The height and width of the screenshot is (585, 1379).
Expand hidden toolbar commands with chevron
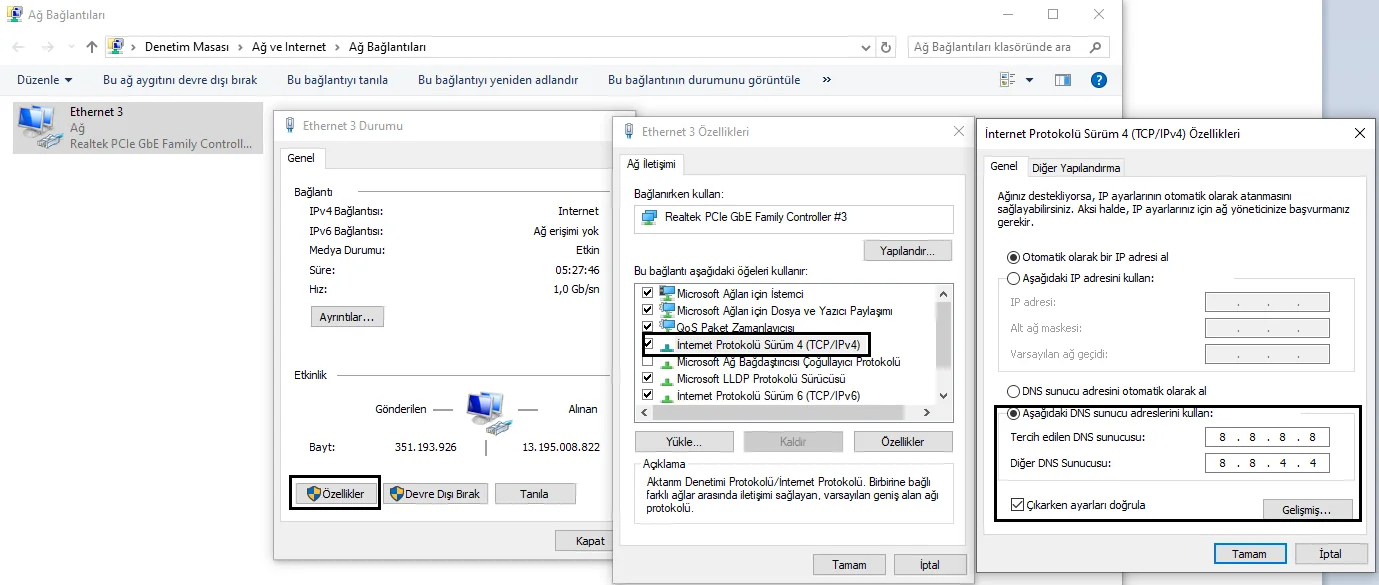[x=826, y=79]
